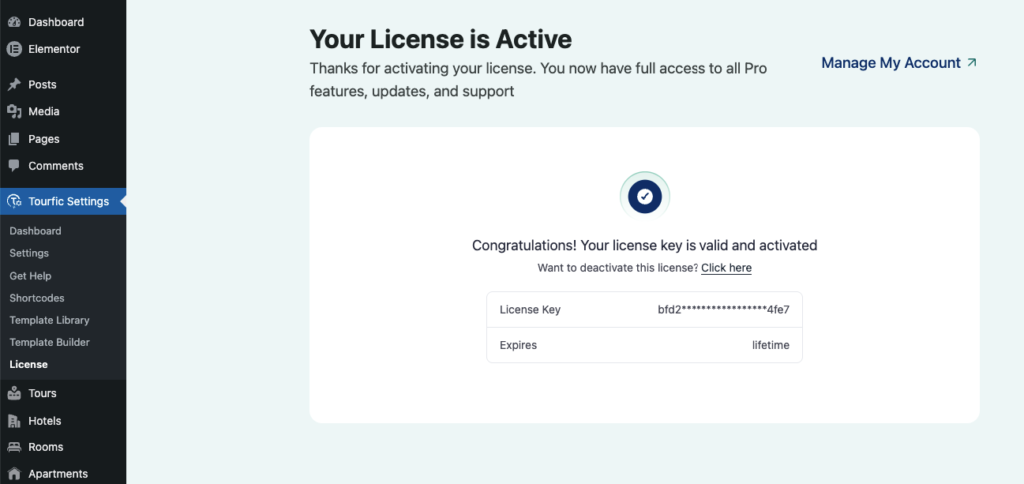1024x484 pixels.
Task: Click the Tours icon in sidebar
Action: 14,393
